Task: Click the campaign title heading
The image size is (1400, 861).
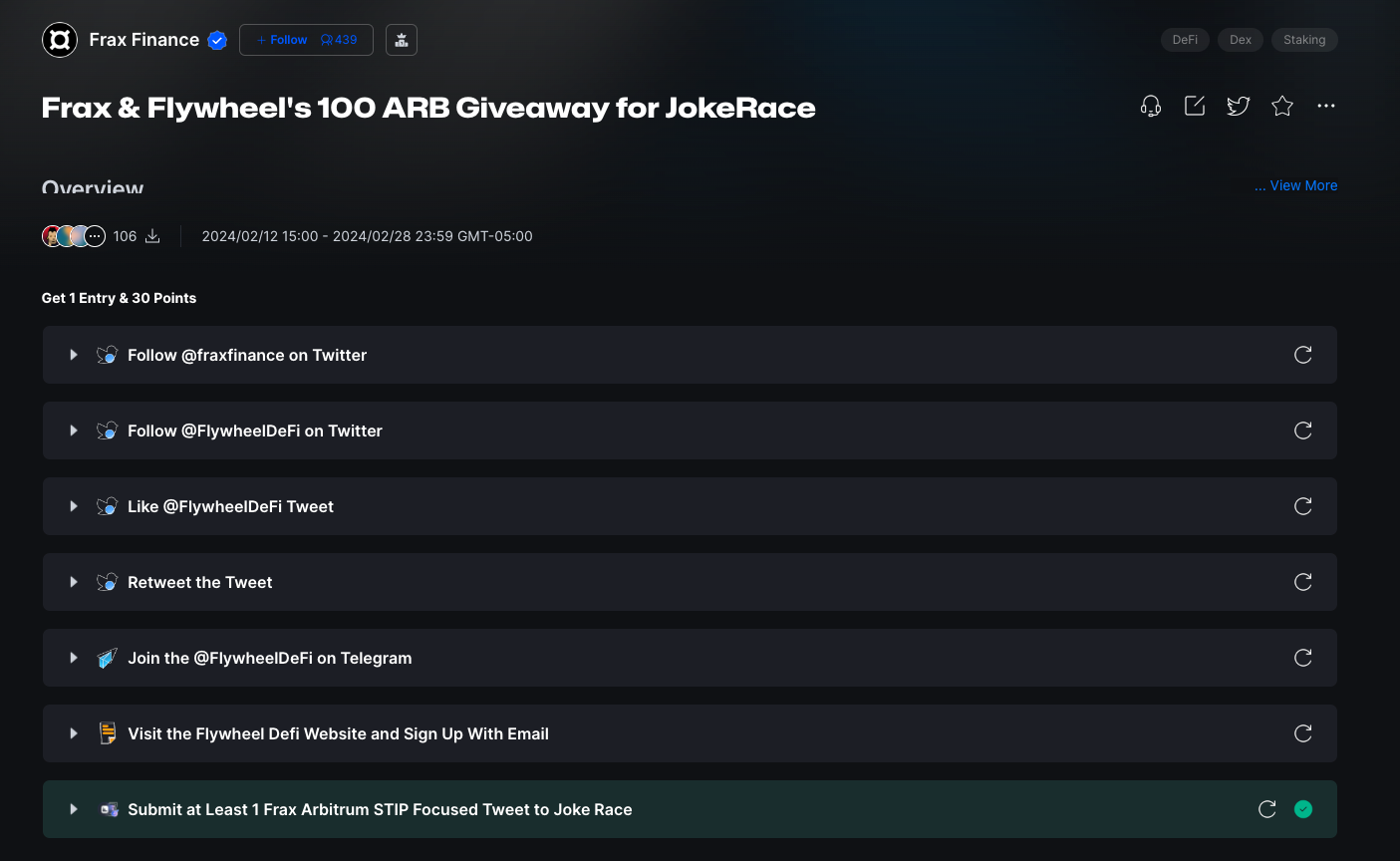Action: tap(428, 108)
